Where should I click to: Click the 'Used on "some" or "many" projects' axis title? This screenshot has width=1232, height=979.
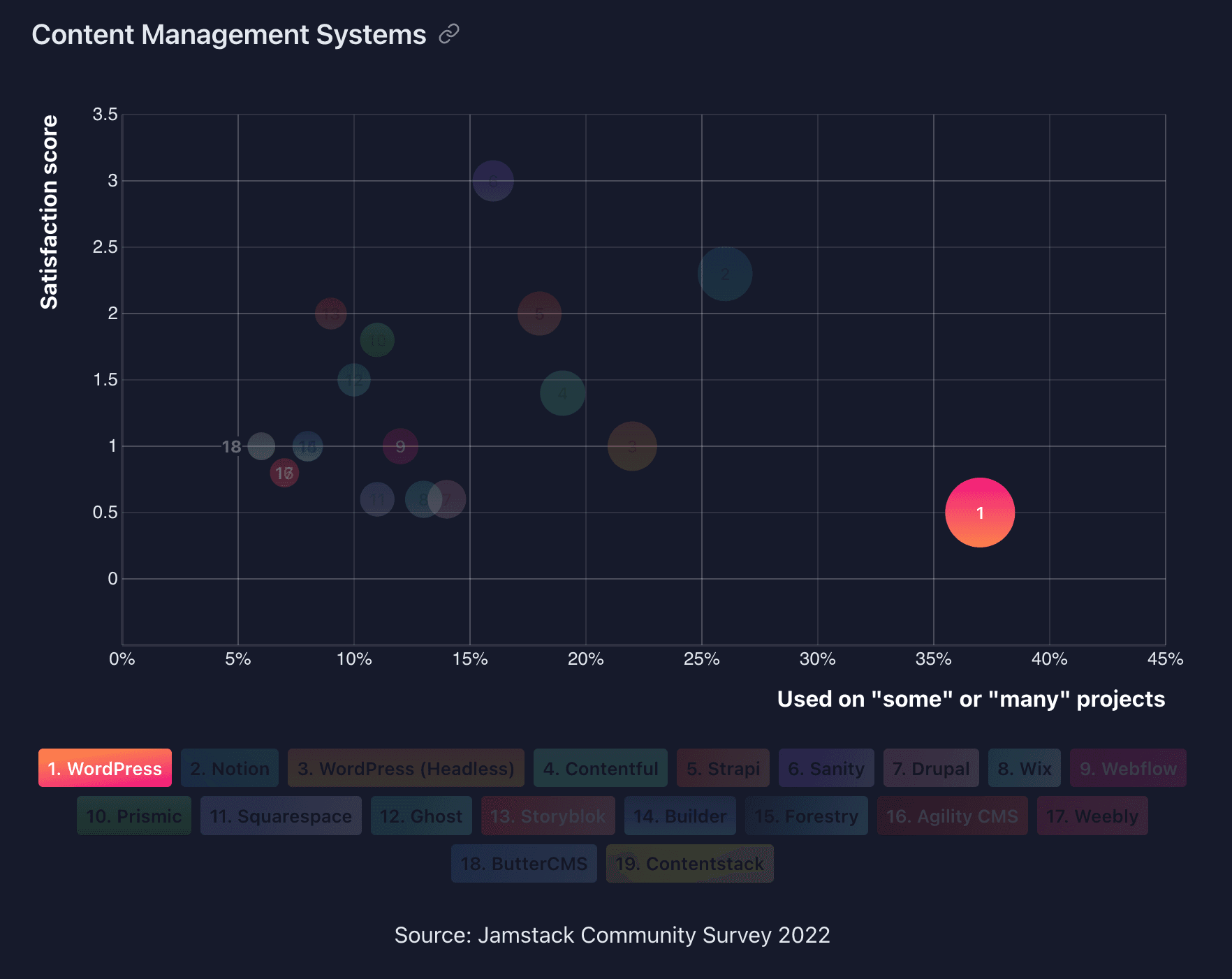971,699
